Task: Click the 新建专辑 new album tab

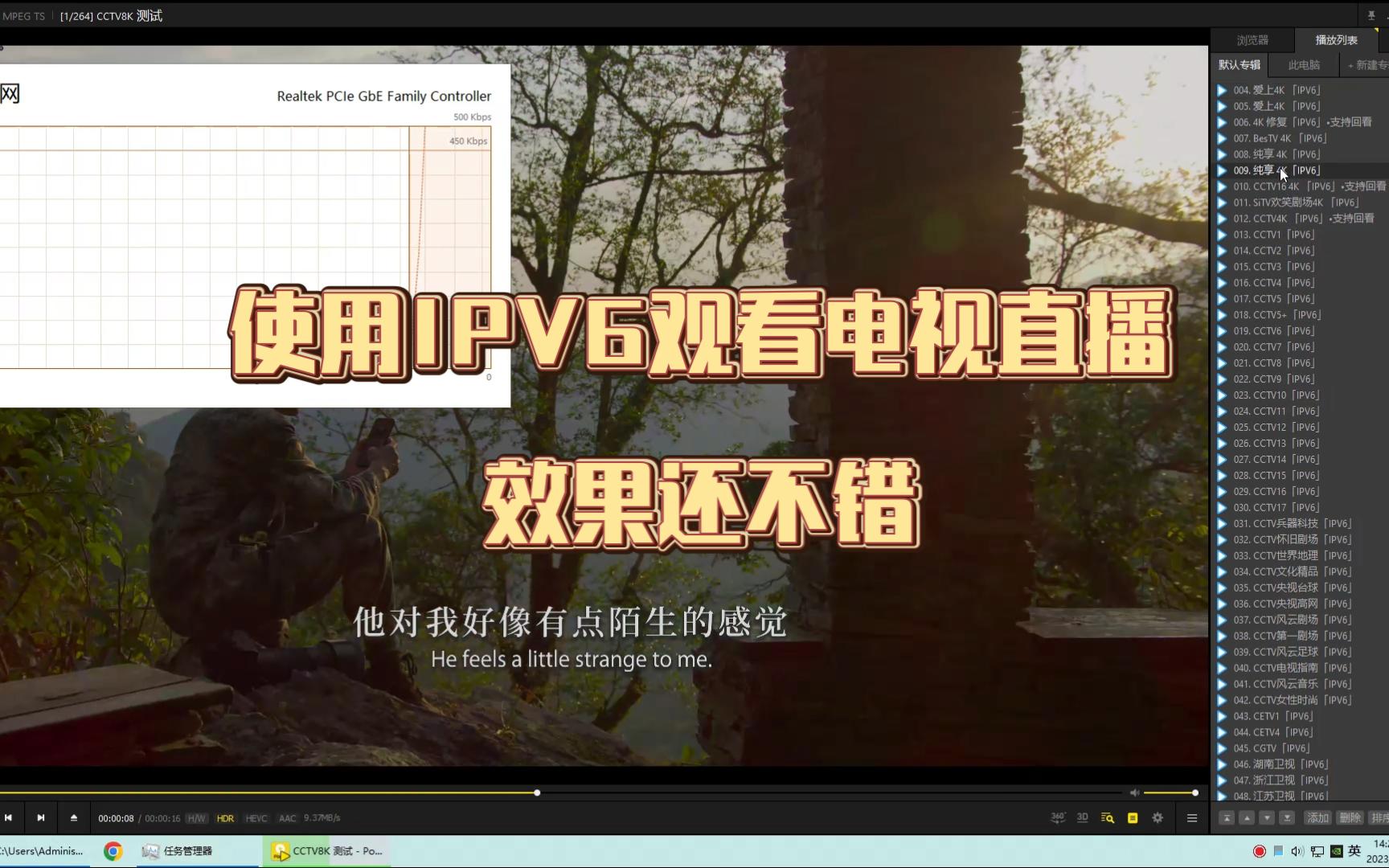Action: pyautogui.click(x=1366, y=65)
